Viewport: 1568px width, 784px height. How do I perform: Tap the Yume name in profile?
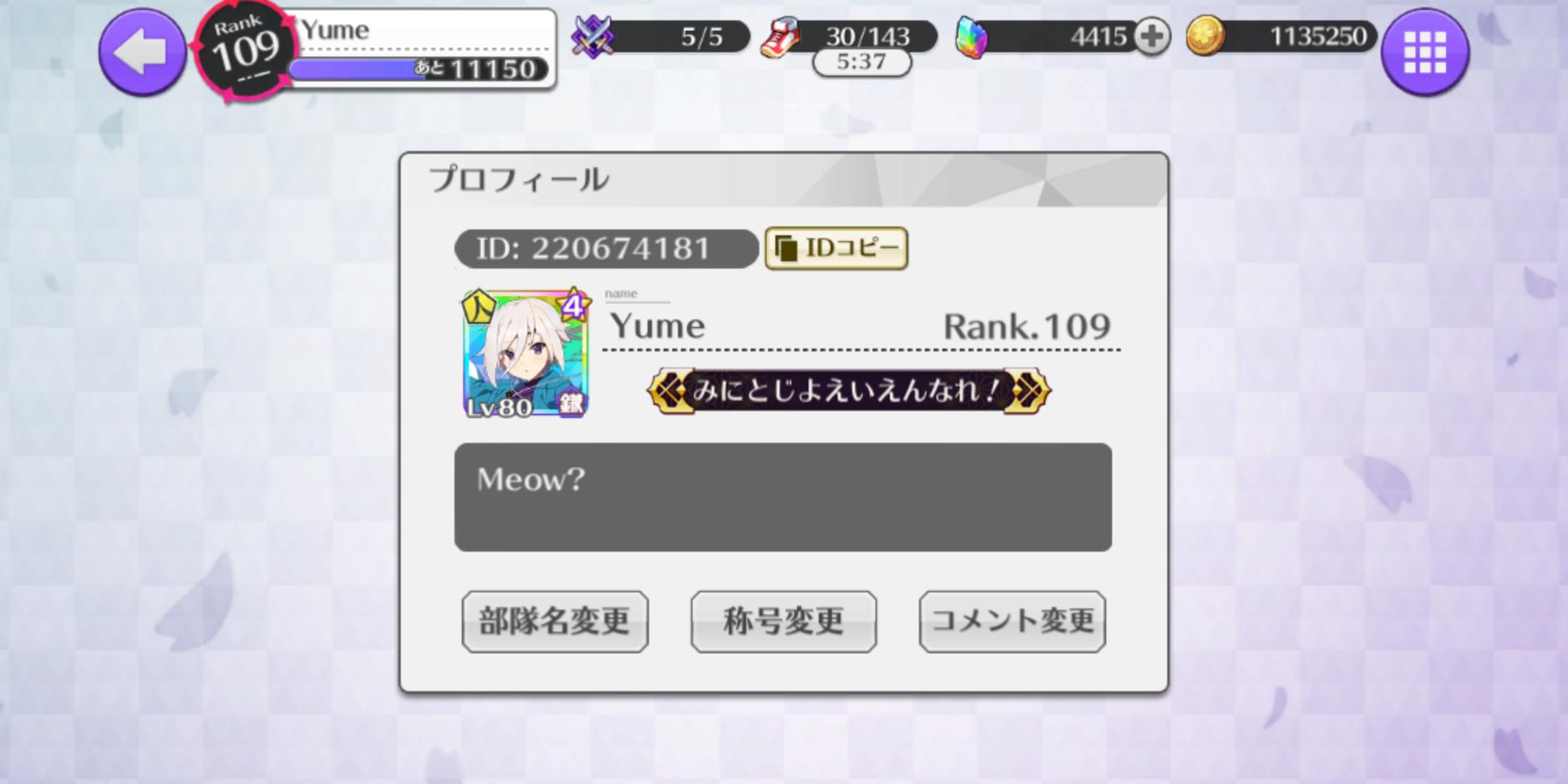(x=658, y=326)
